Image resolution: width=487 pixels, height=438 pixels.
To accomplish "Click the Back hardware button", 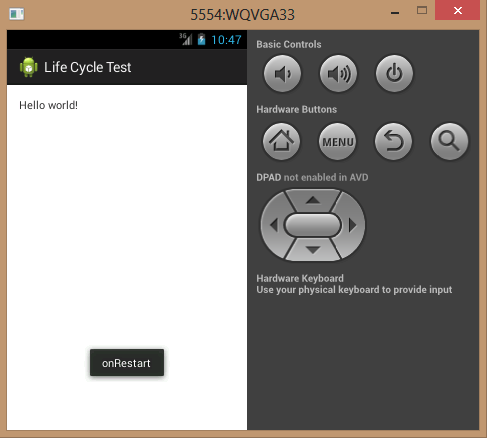I will pos(394,142).
